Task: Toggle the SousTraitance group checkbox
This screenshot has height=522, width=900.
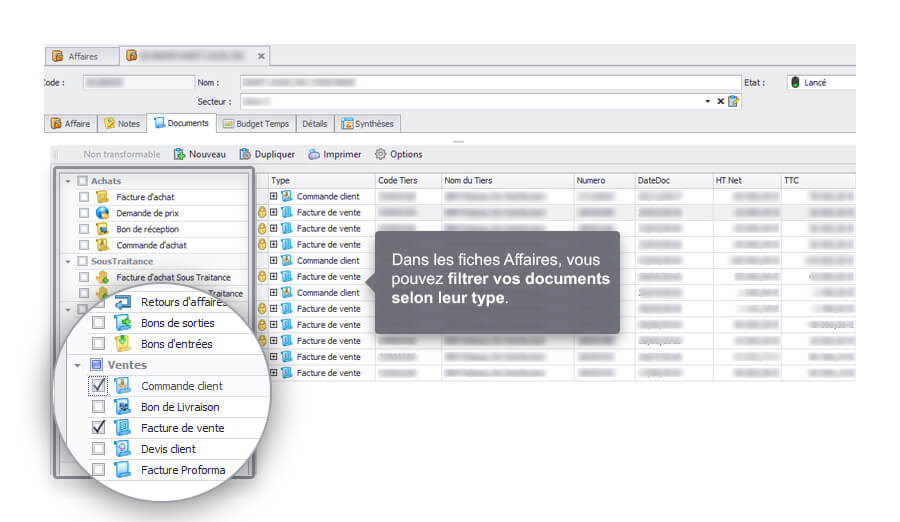Action: pos(83,261)
